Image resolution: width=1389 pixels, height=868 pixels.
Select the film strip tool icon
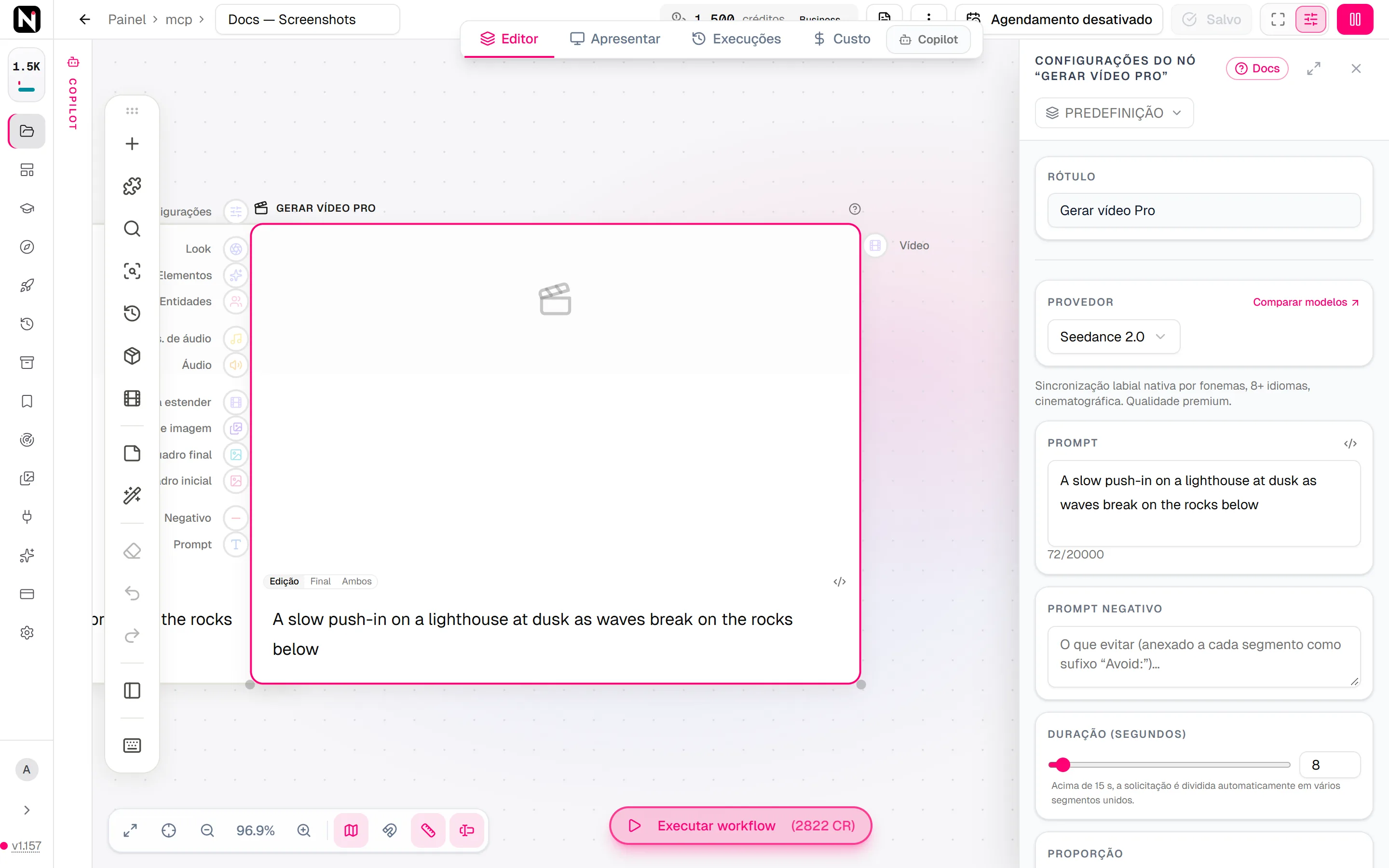click(132, 398)
